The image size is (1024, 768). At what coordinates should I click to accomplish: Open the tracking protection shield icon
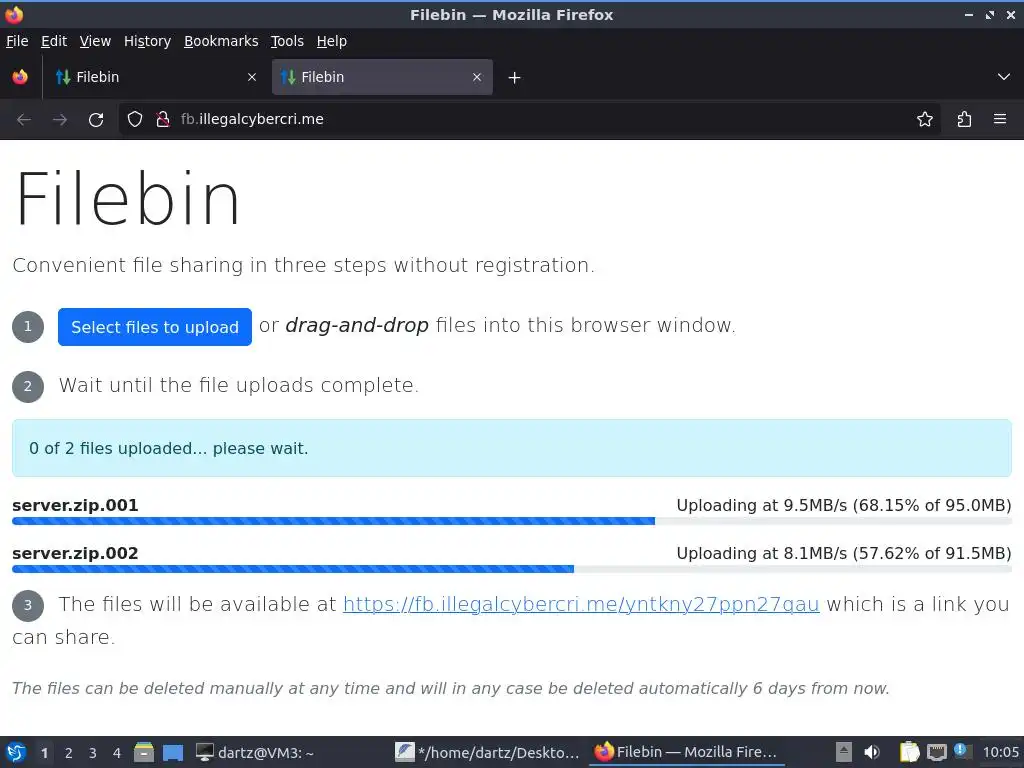click(135, 119)
